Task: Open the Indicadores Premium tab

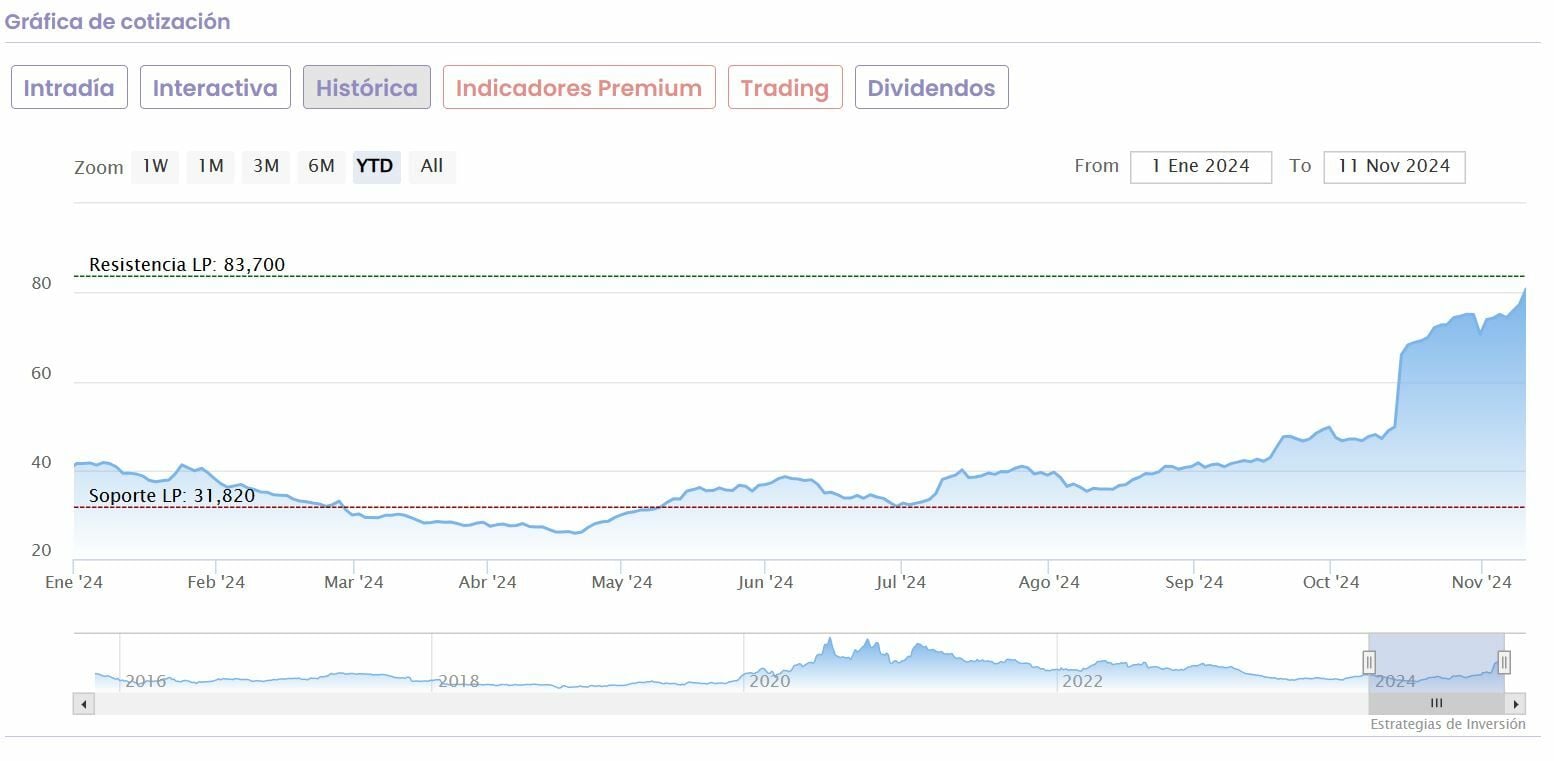Action: click(579, 87)
